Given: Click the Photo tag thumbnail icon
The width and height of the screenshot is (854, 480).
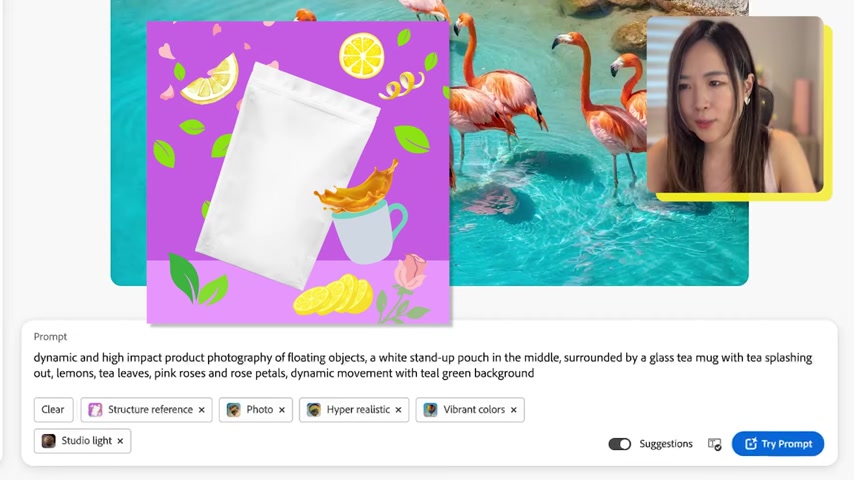Looking at the screenshot, I should pos(234,410).
